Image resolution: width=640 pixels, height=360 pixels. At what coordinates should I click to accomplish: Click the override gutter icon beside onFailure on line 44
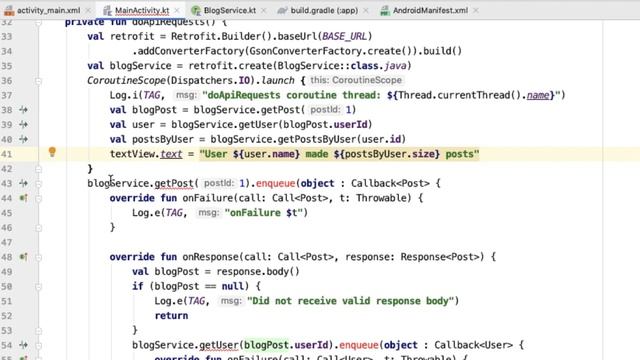23,198
